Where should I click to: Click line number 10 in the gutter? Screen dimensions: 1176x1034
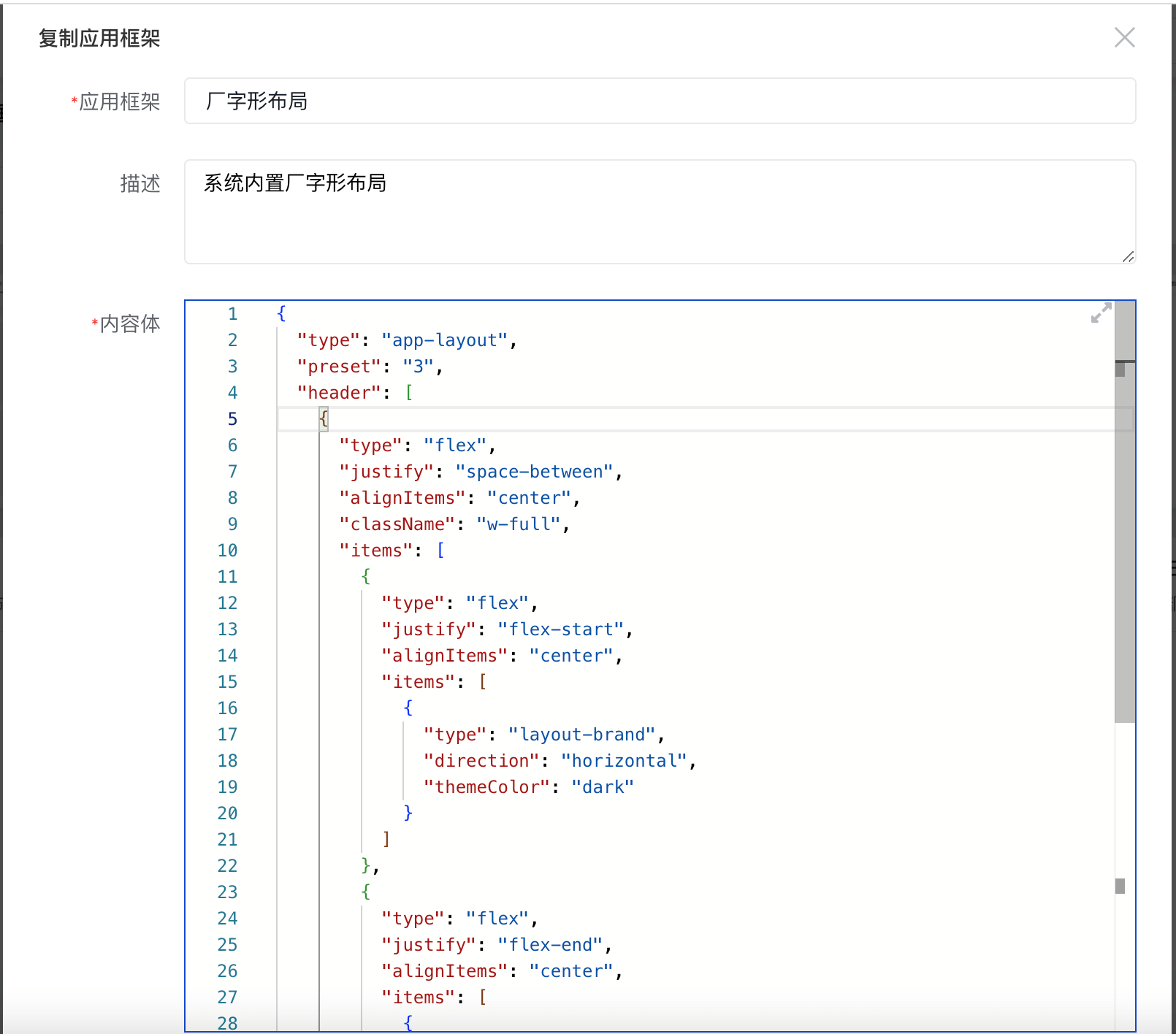[227, 551]
